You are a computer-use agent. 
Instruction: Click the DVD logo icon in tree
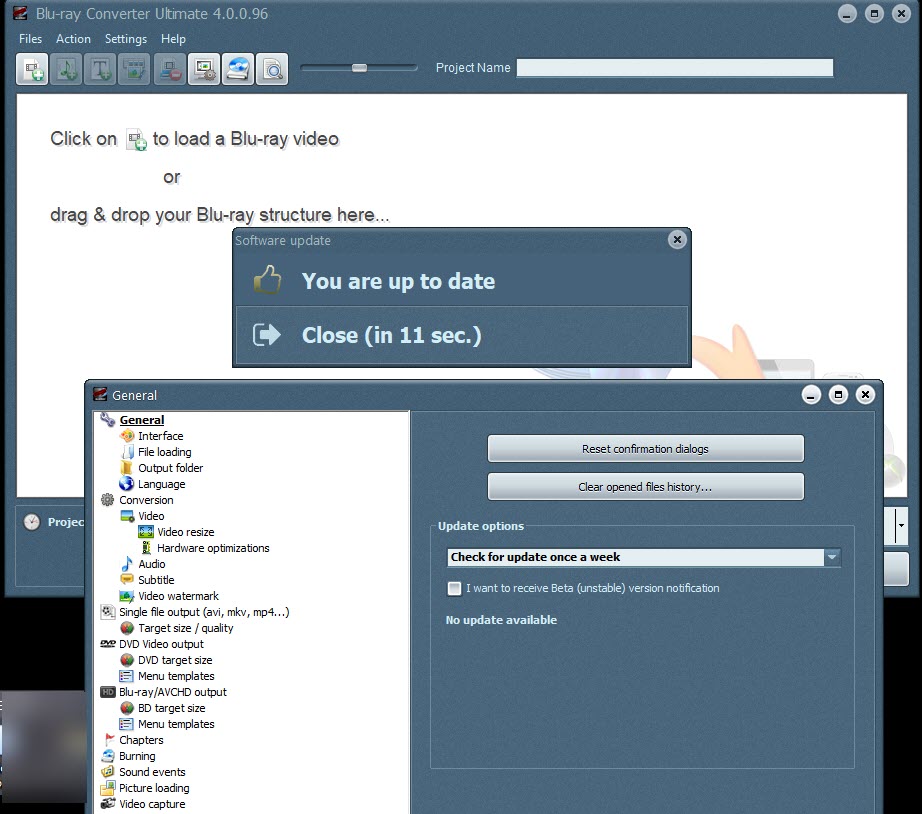point(108,643)
